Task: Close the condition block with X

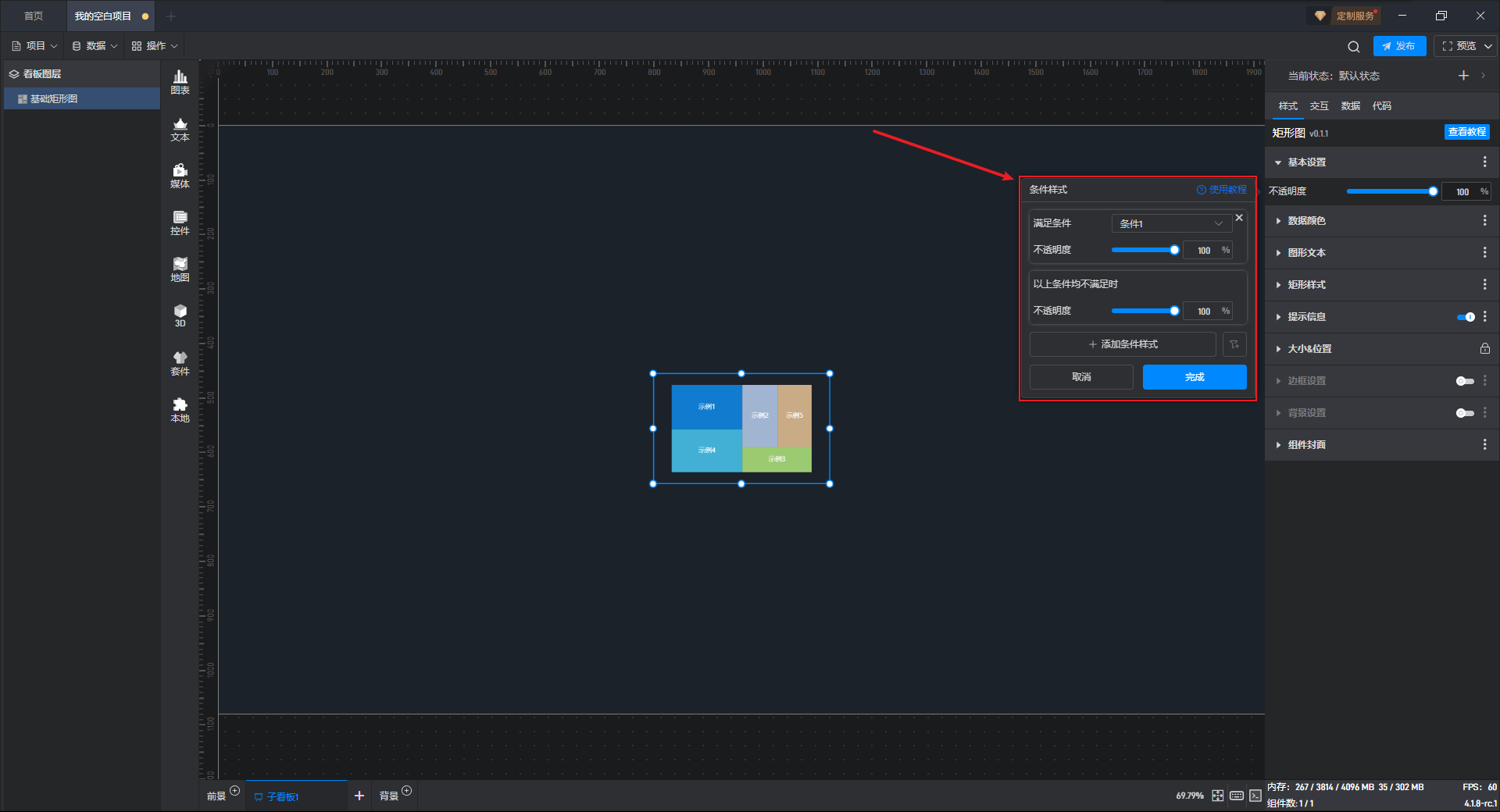Action: pos(1239,218)
